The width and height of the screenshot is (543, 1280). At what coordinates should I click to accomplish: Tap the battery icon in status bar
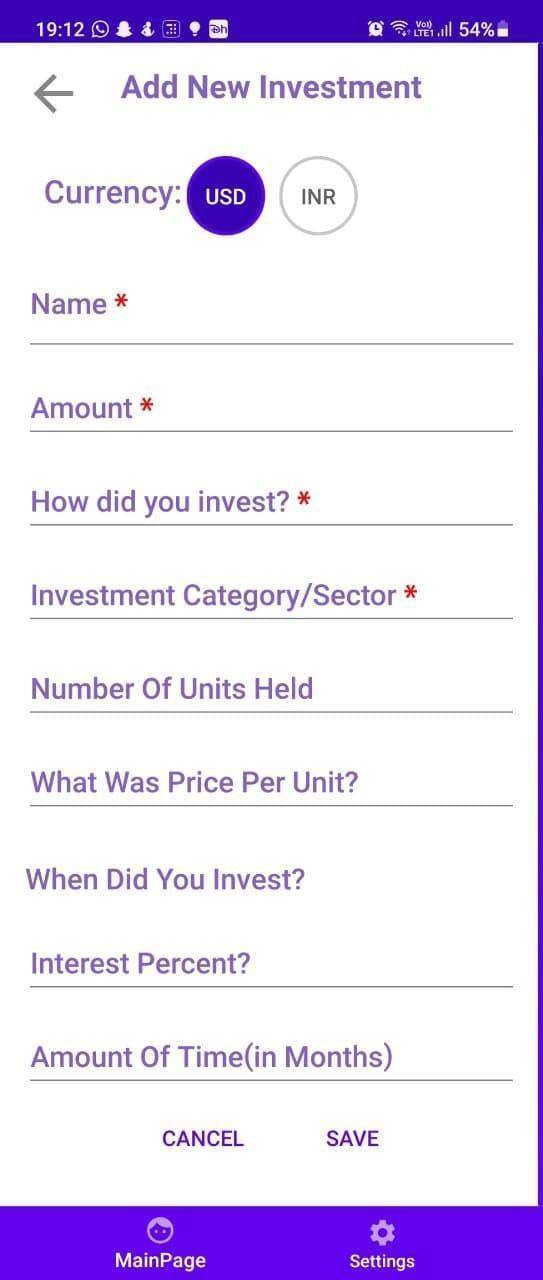click(x=503, y=29)
